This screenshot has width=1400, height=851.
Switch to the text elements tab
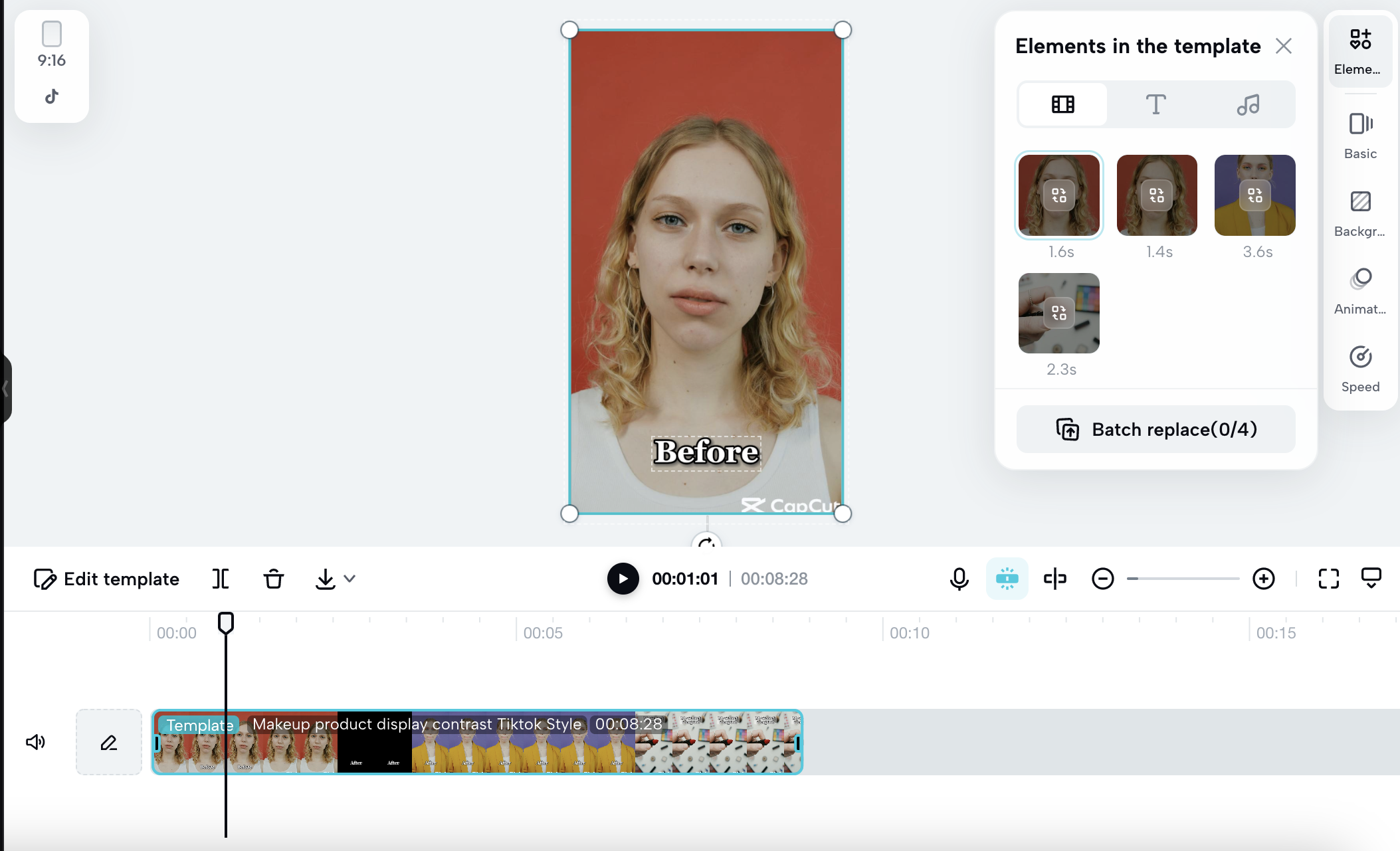pos(1155,104)
